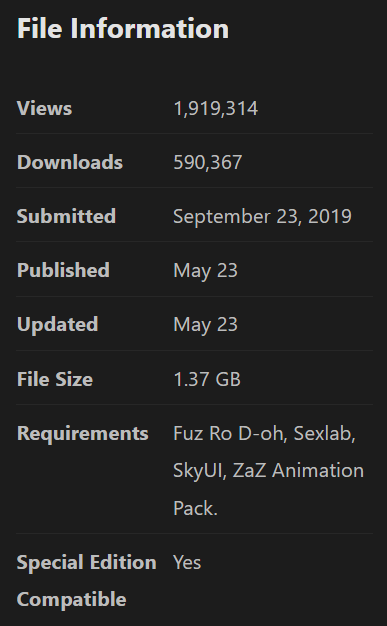Image resolution: width=387 pixels, height=626 pixels.
Task: Select the word Pack. in requirements
Action: coord(195,508)
